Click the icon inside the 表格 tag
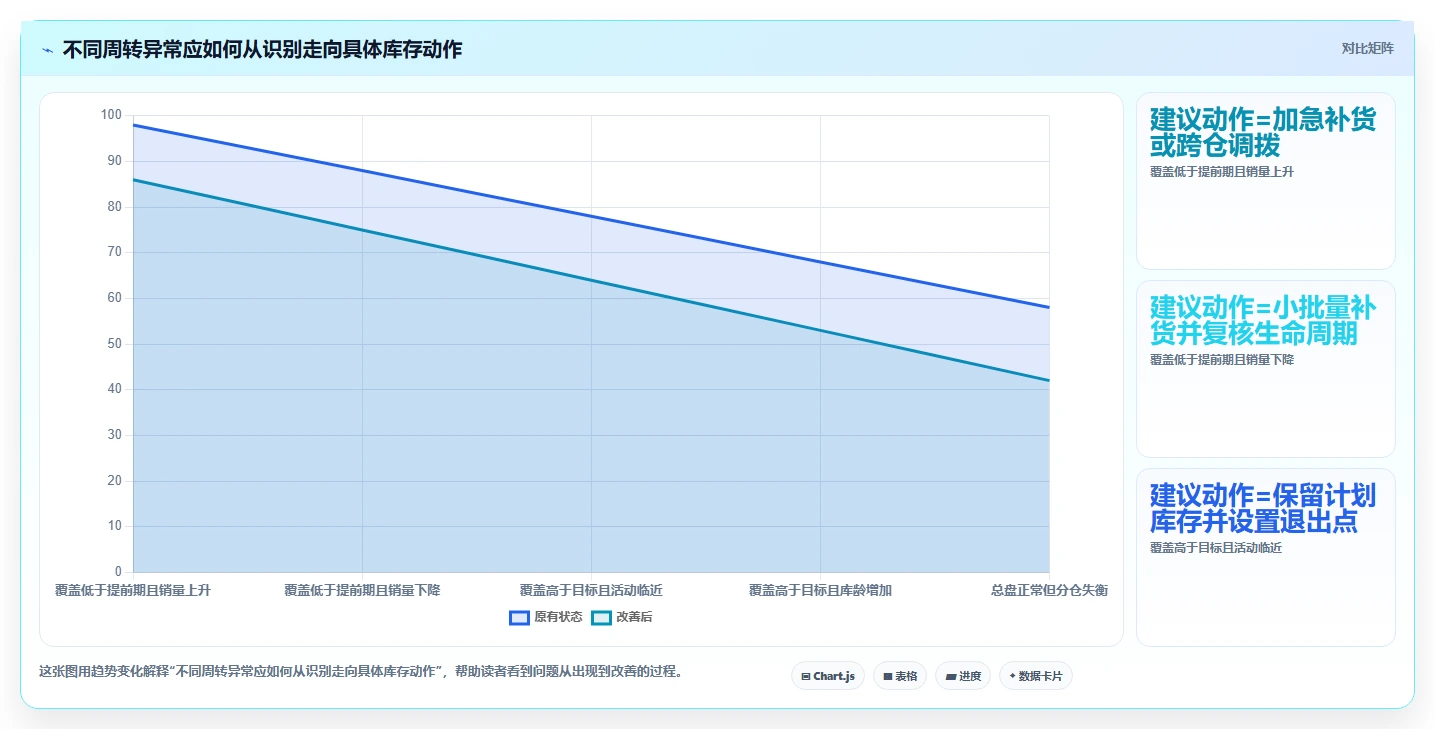Screen dimensions: 1435x729 (887, 677)
